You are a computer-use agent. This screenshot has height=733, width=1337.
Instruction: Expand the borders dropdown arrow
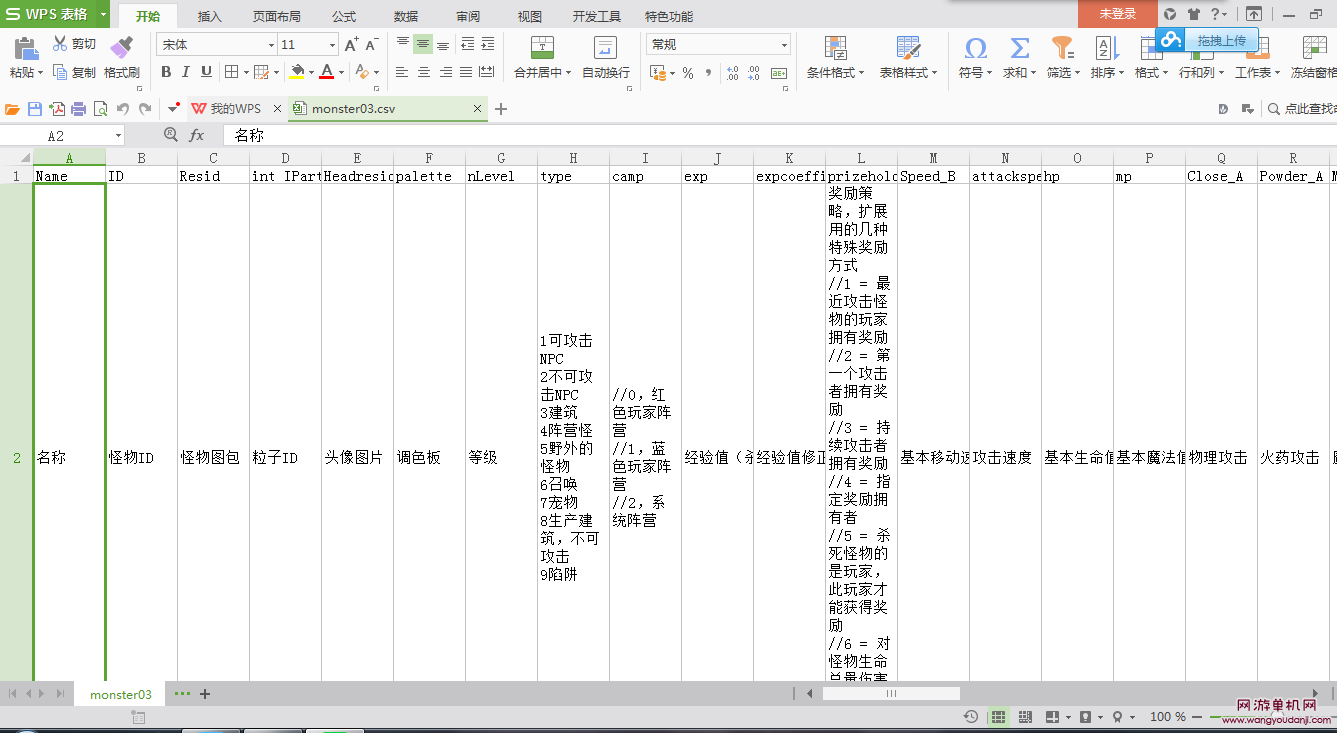point(245,72)
